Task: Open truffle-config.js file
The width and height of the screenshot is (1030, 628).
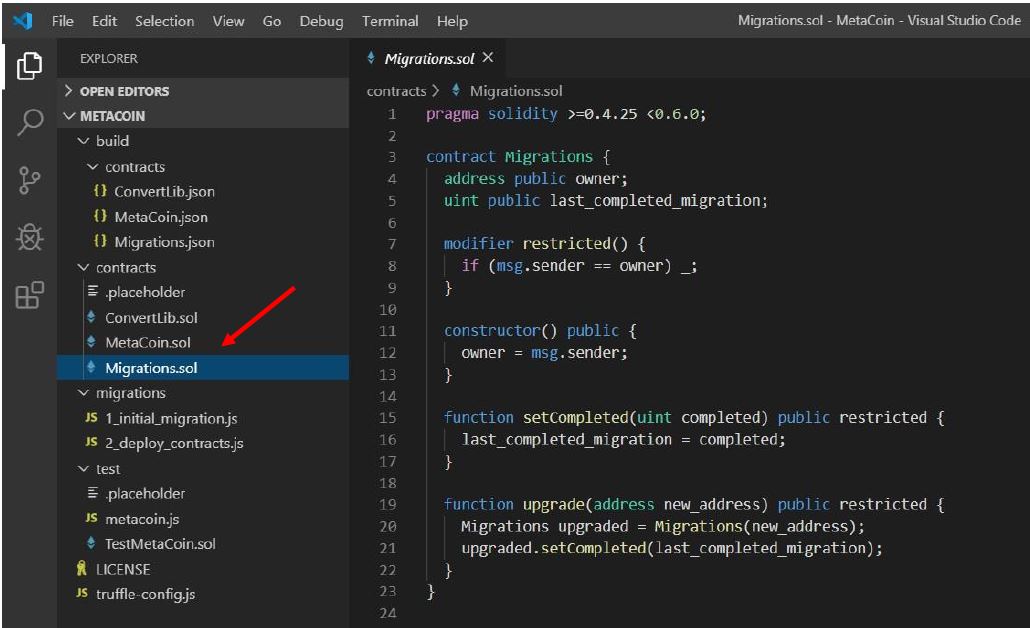Action: coord(145,594)
